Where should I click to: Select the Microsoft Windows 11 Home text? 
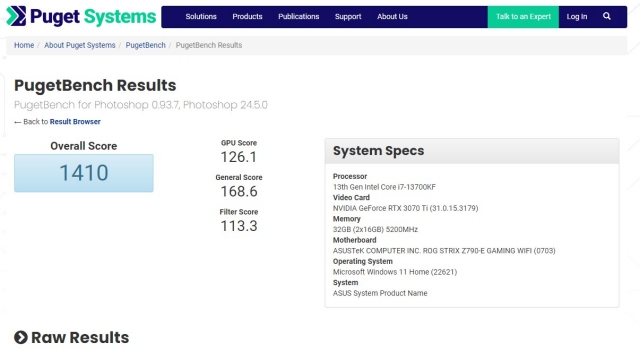[395, 272]
